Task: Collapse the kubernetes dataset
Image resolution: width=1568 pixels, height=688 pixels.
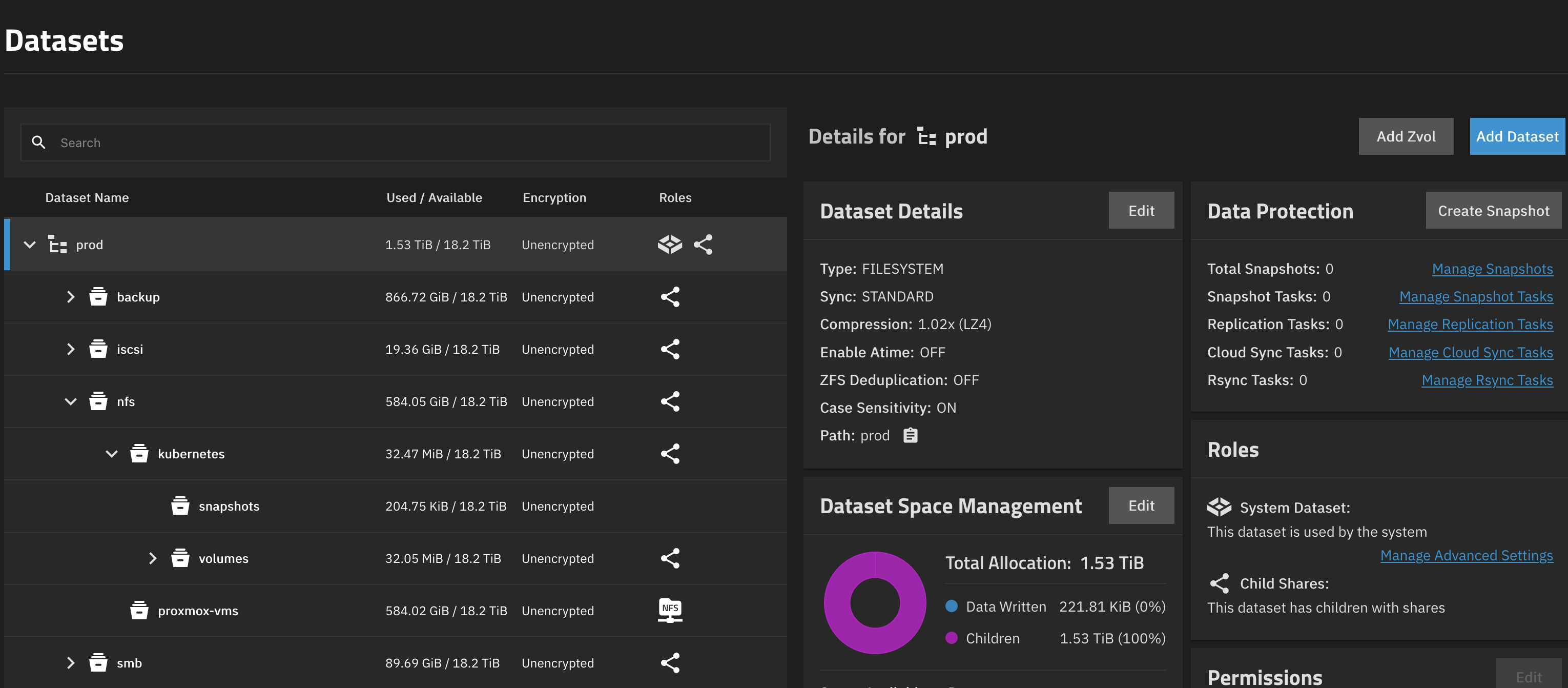Action: point(111,454)
